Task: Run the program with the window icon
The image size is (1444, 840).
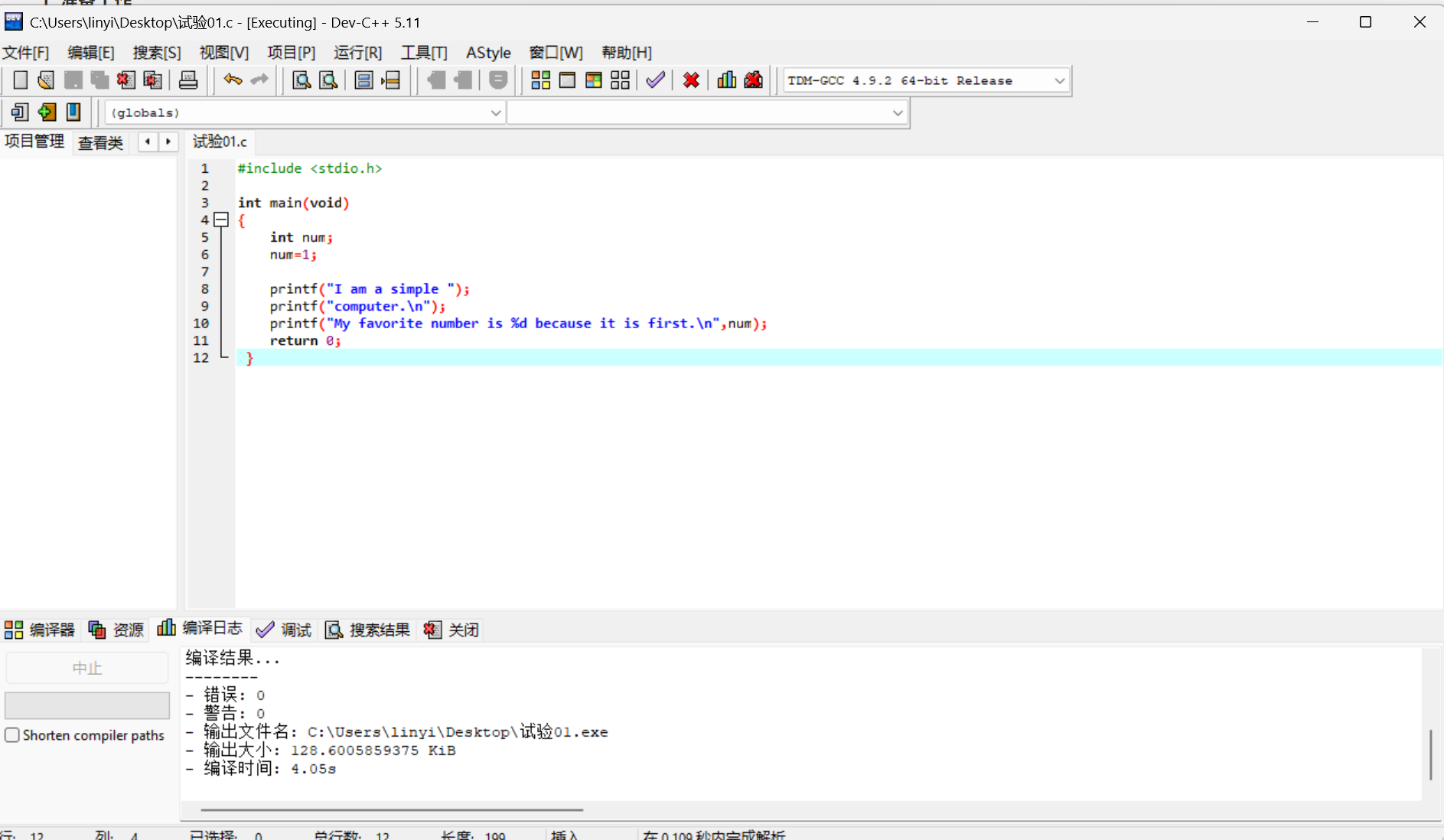Action: coord(567,80)
